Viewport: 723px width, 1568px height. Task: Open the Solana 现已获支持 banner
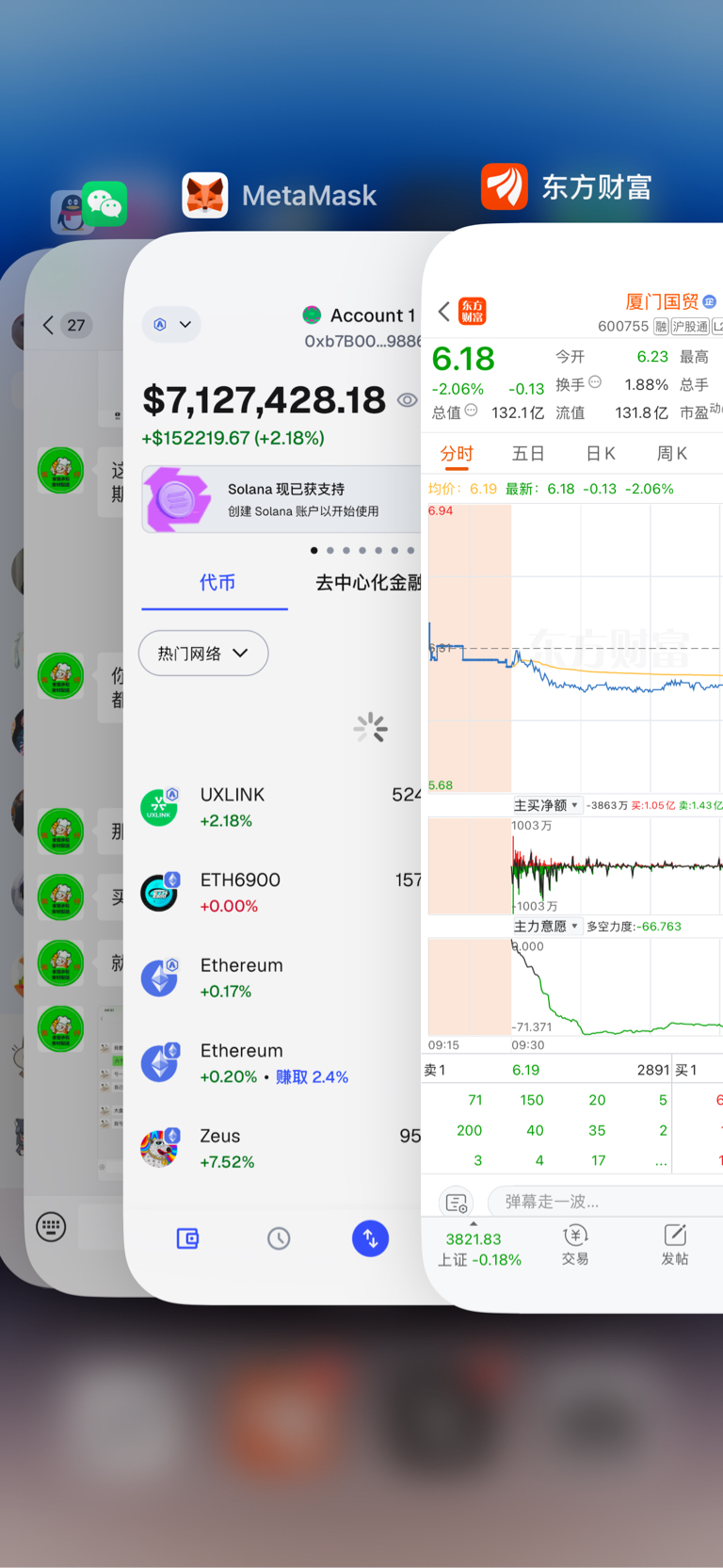coord(282,499)
